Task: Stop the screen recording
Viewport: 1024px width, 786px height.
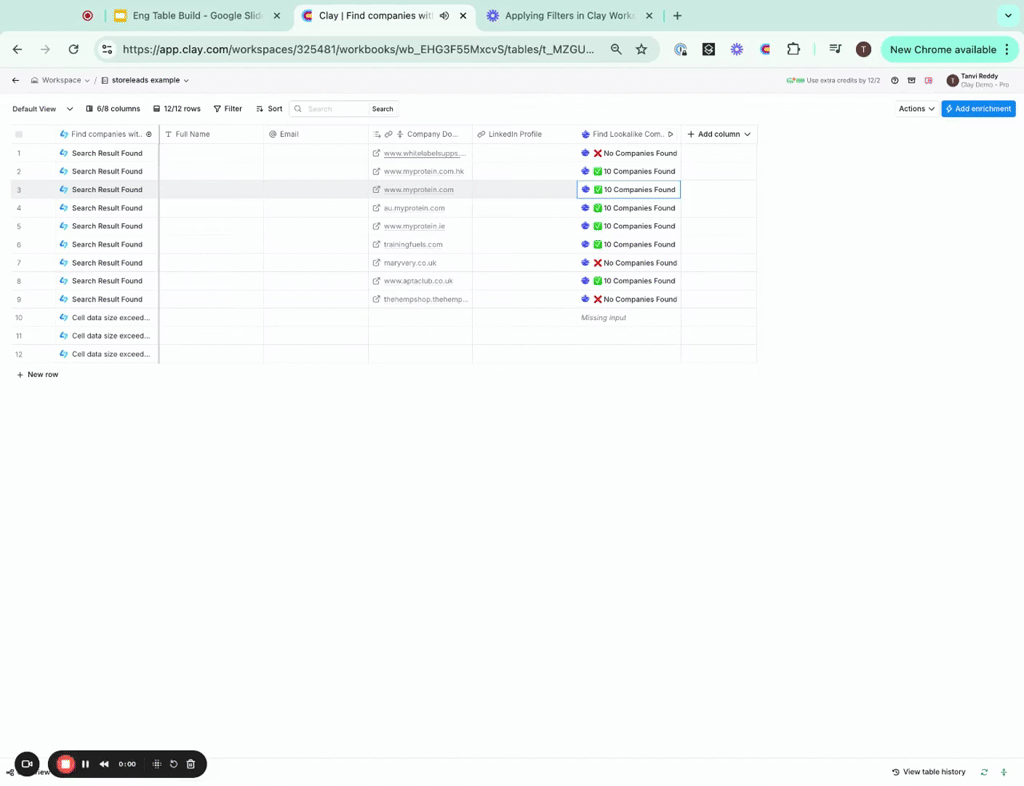Action: pyautogui.click(x=65, y=764)
